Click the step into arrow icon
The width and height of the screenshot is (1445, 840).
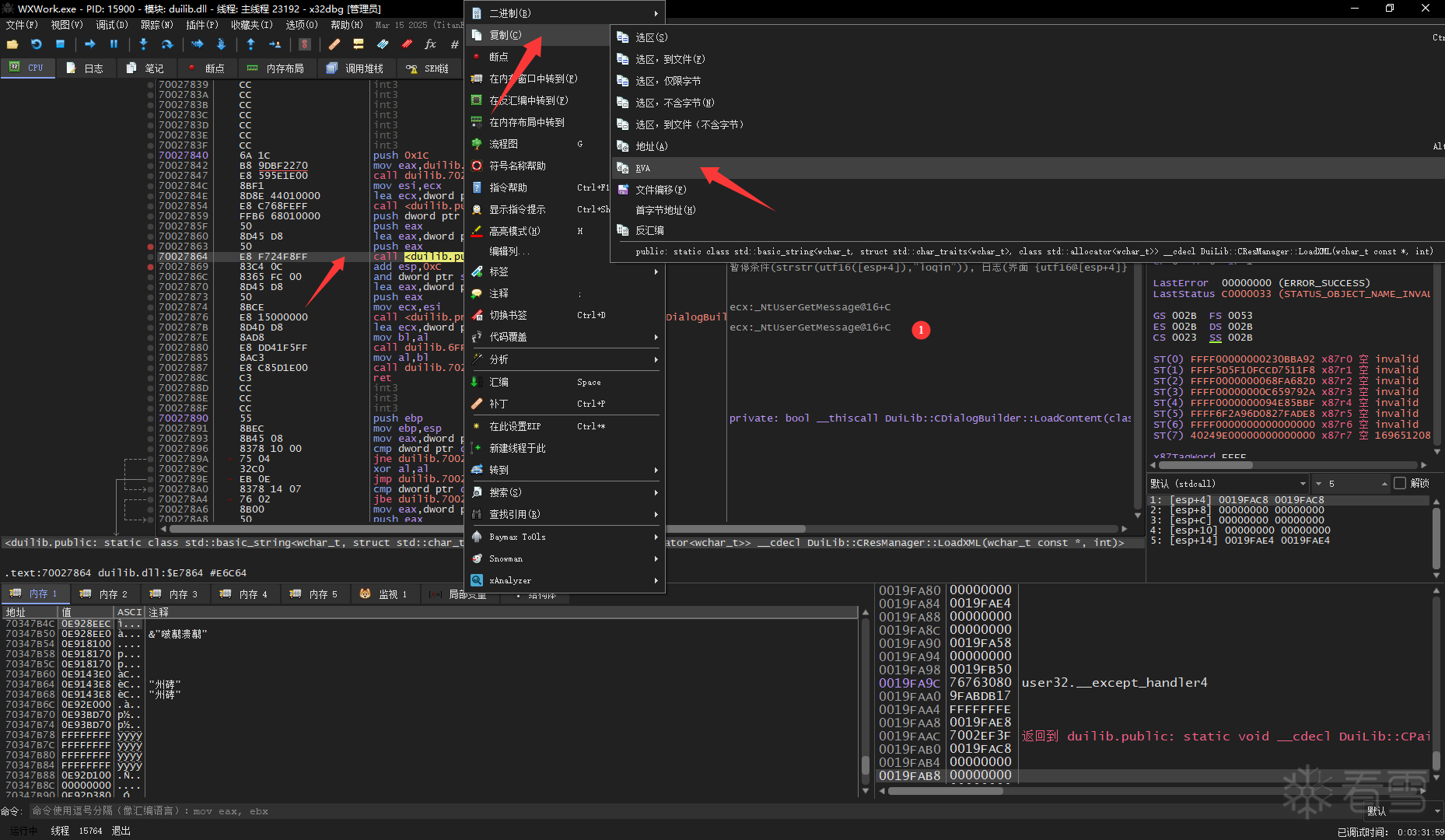coord(143,44)
